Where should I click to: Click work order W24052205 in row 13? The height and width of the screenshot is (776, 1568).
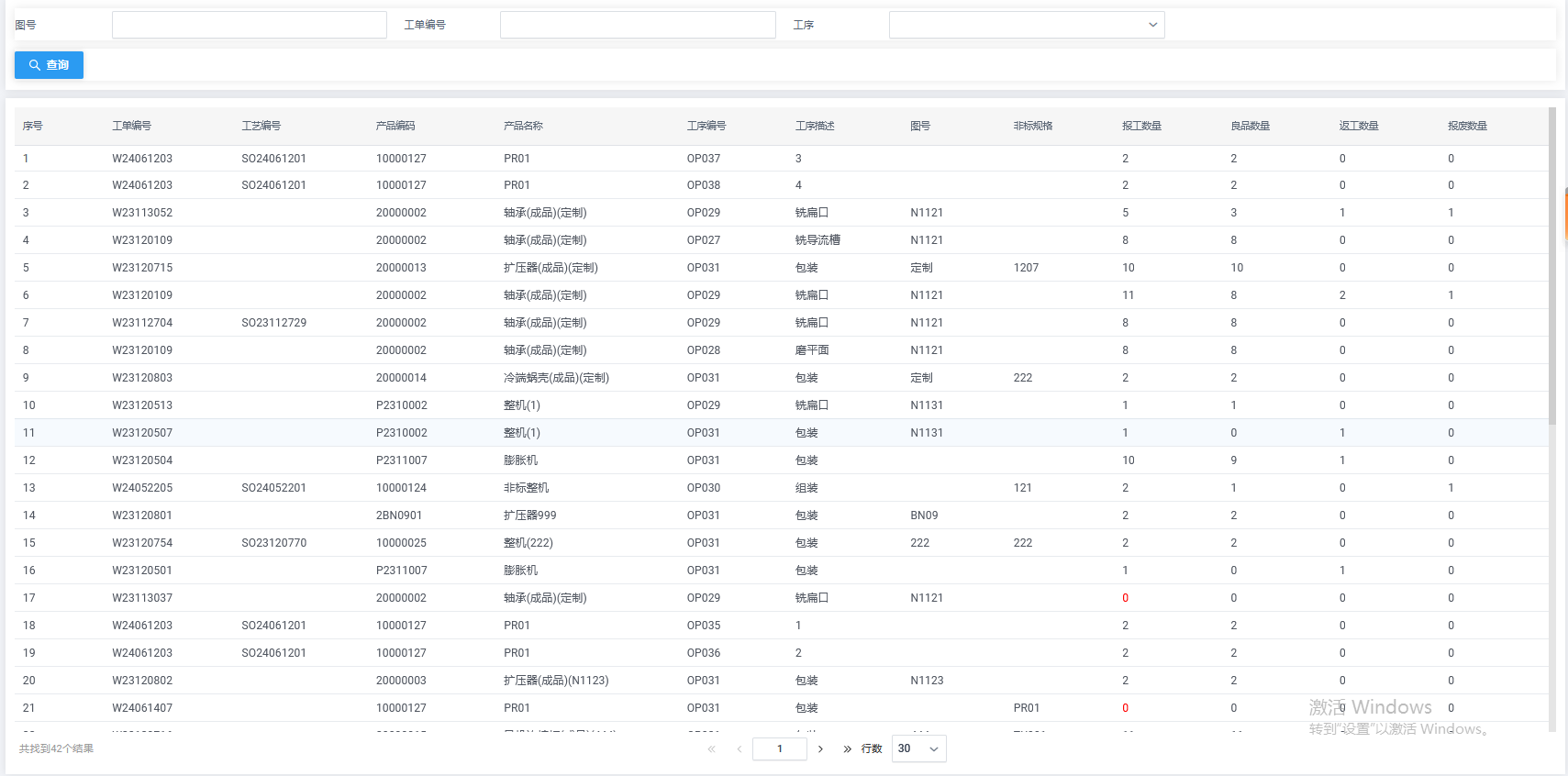(142, 488)
